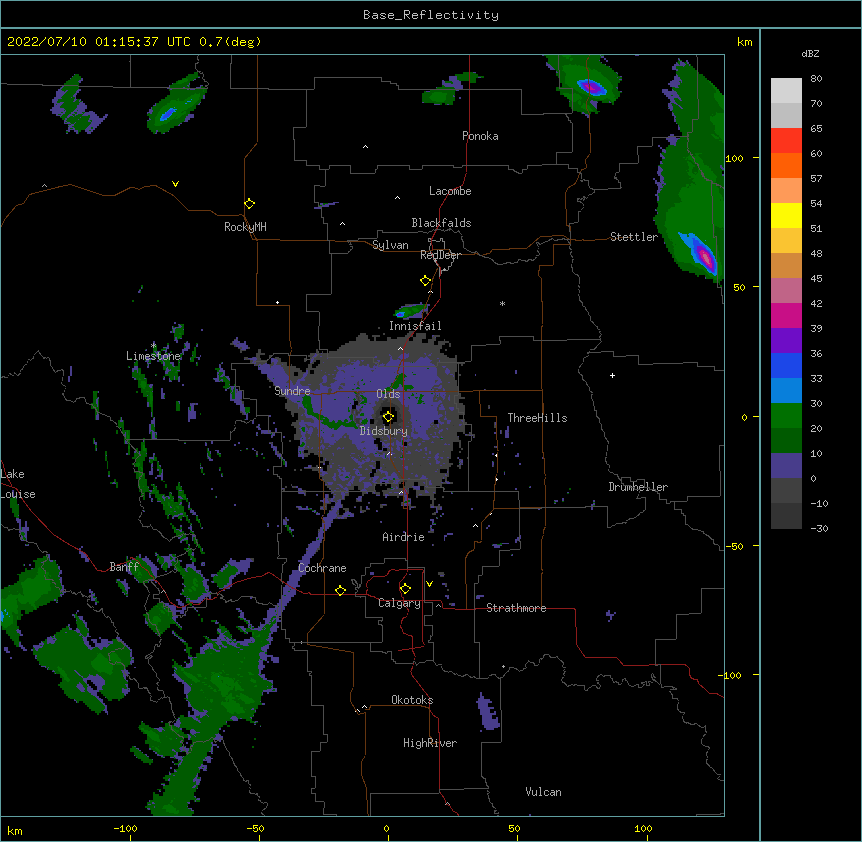Click the yellow V marker northwest of RockyMH
862x842 pixels.
(x=175, y=184)
